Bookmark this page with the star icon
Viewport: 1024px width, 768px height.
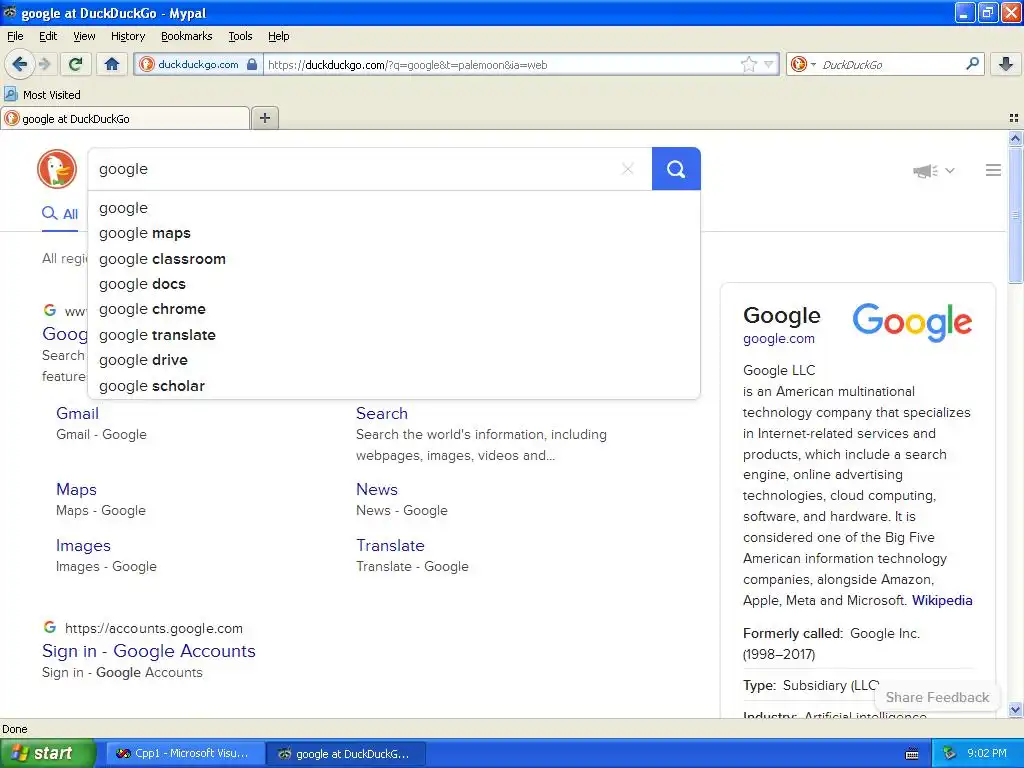pos(748,64)
